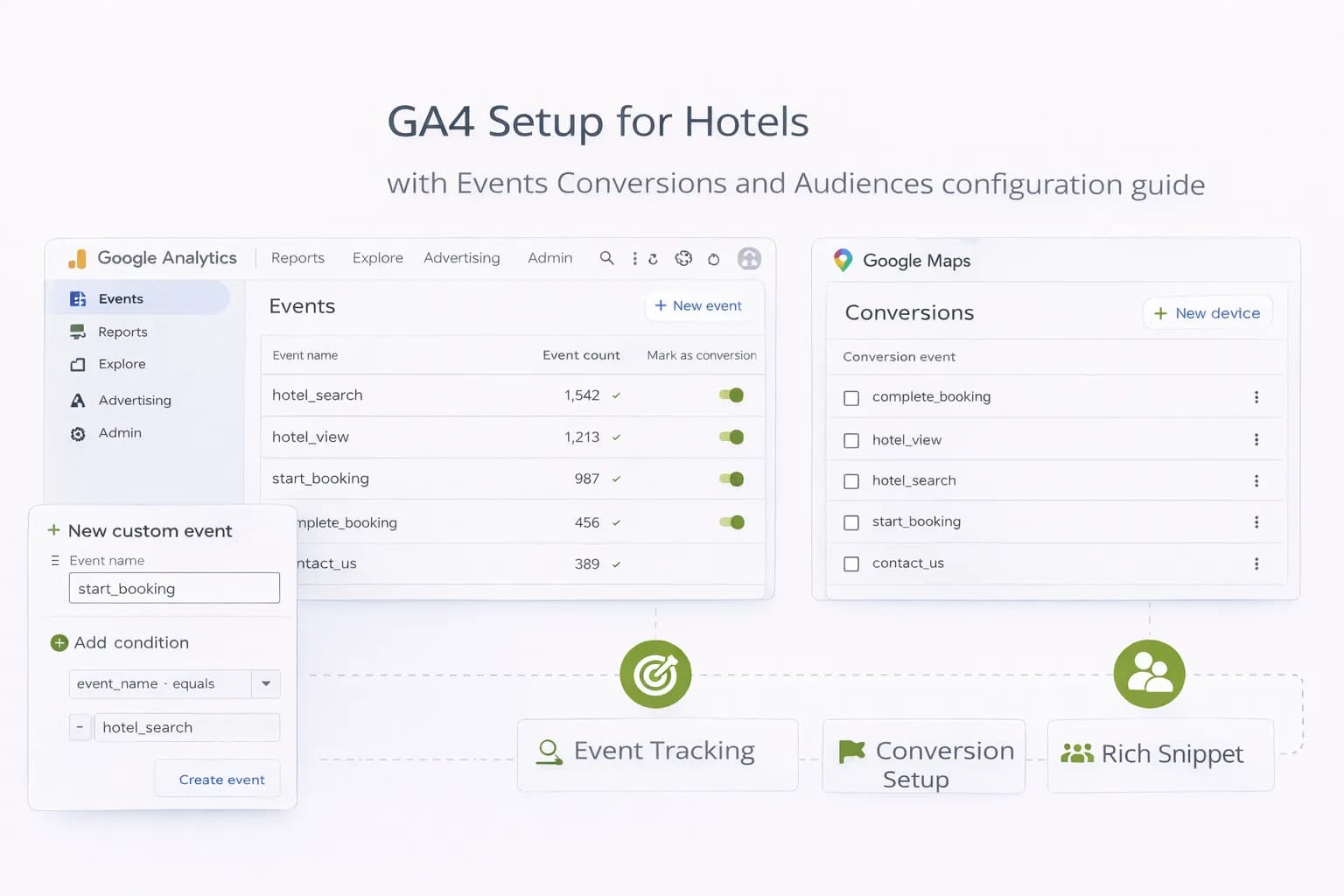Click the New custom event heading
The image size is (1344, 896).
point(150,531)
